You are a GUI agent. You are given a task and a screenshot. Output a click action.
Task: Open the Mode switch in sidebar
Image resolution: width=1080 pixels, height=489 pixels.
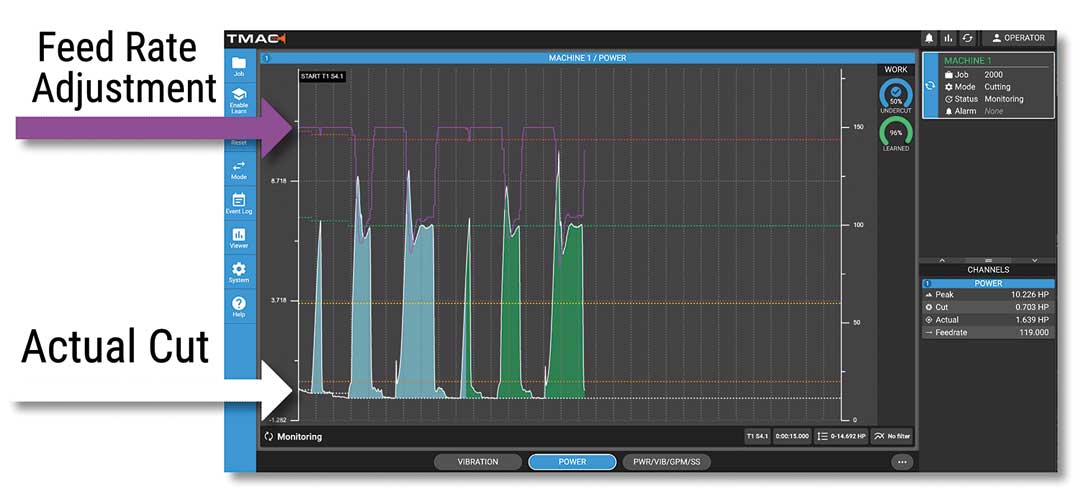239,170
